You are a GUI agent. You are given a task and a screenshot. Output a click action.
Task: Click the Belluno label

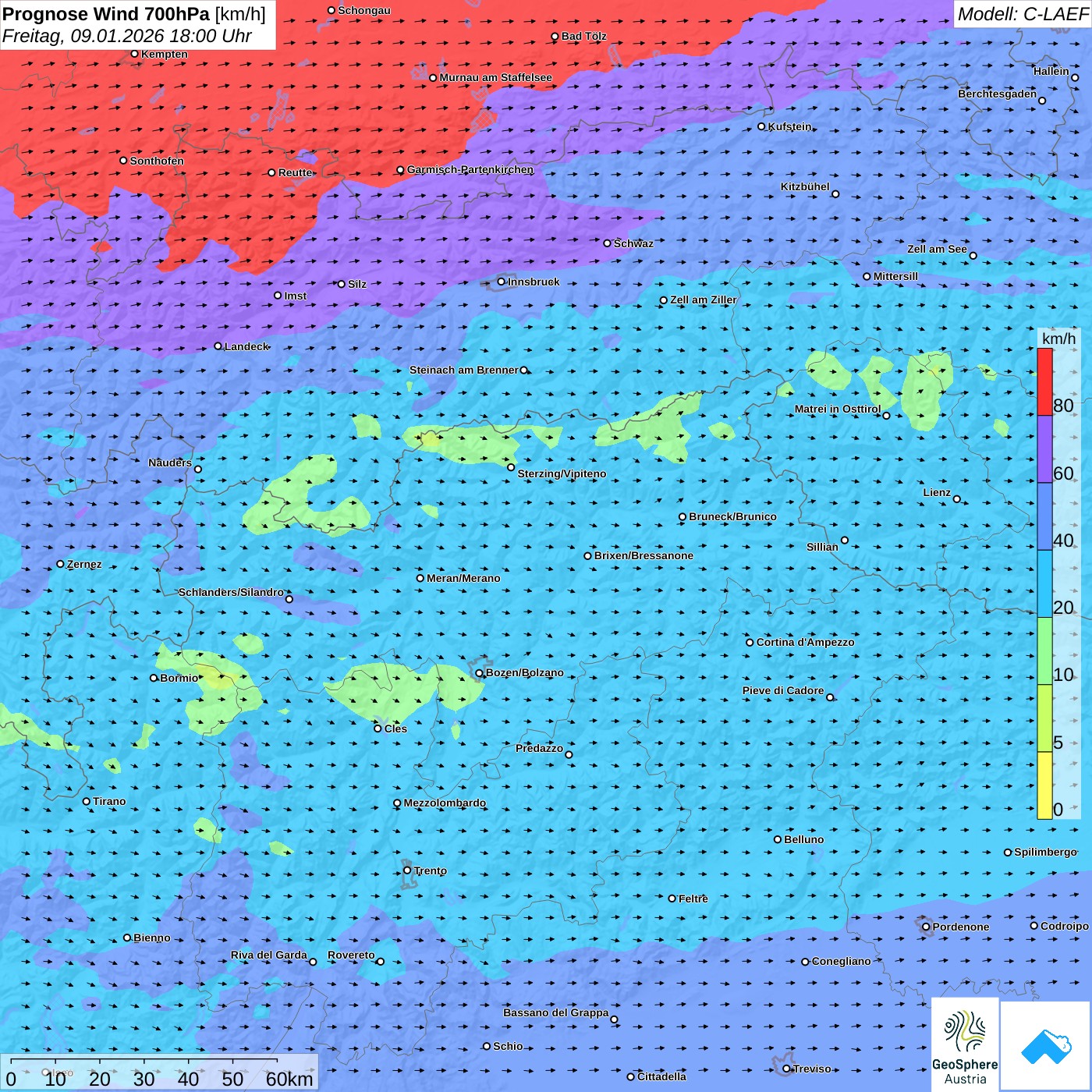tap(804, 839)
